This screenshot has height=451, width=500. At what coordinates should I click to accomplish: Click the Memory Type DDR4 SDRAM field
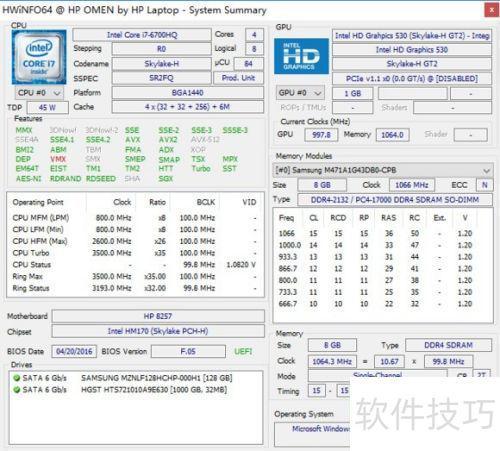point(448,345)
